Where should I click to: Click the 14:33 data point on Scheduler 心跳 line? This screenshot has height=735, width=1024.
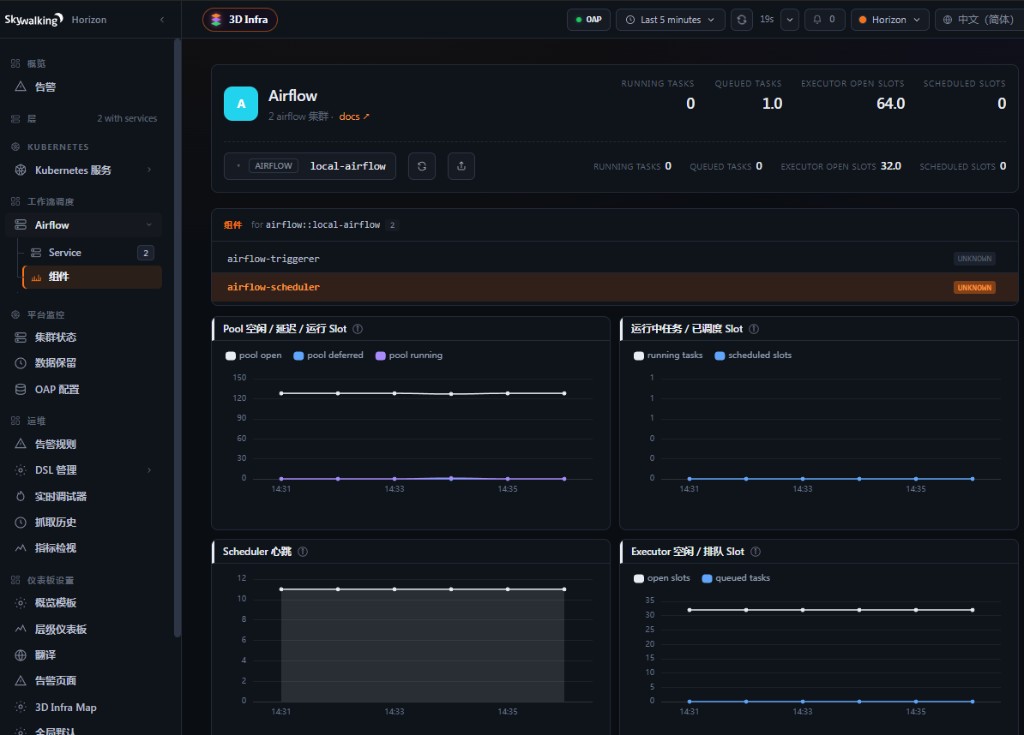click(394, 589)
